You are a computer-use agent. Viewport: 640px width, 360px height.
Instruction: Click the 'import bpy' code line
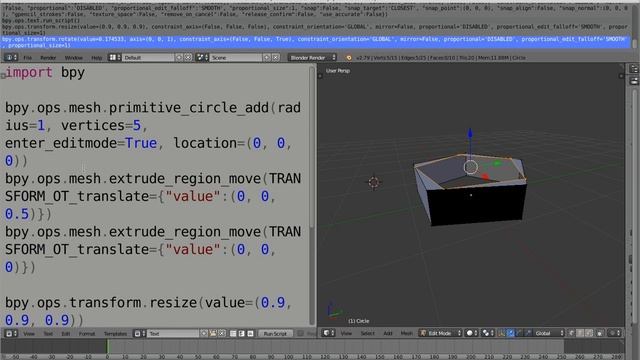45,73
